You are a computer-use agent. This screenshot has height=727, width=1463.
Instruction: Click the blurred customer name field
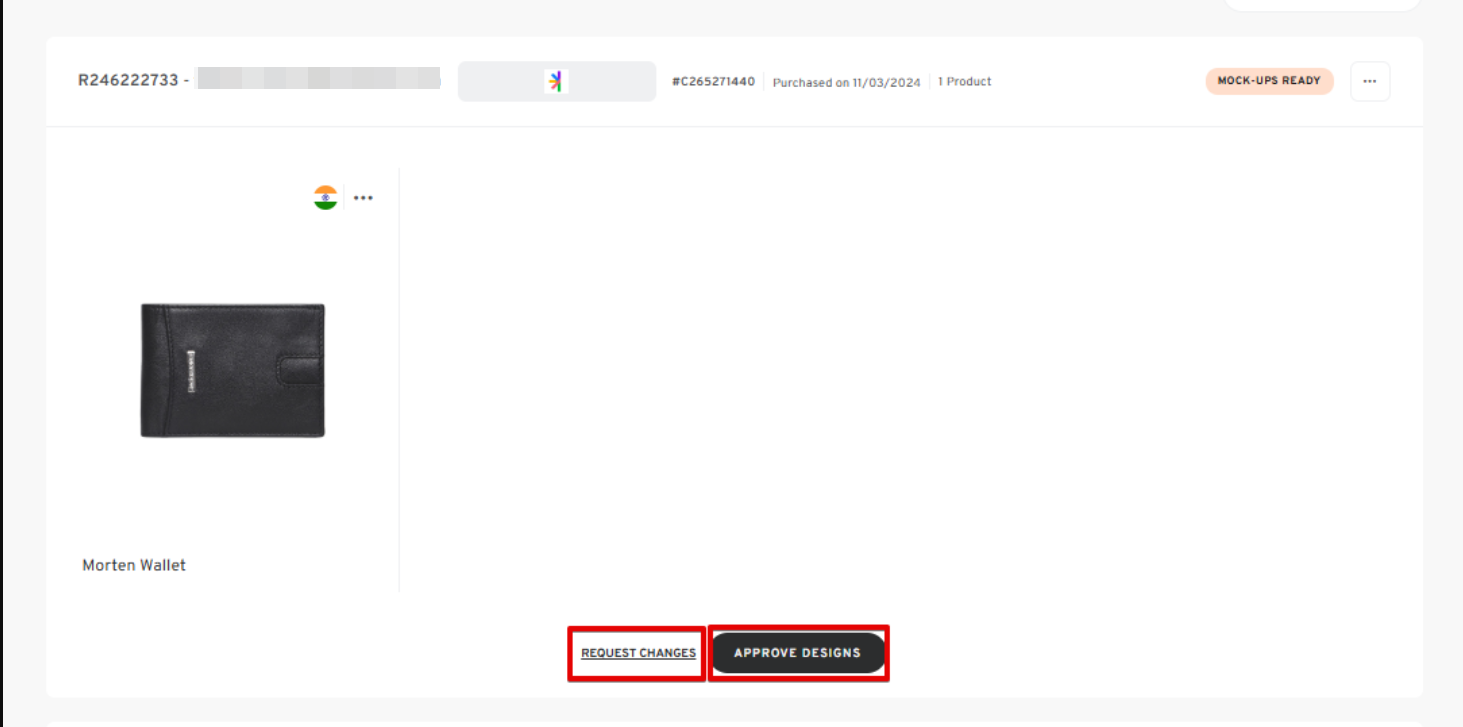(318, 79)
